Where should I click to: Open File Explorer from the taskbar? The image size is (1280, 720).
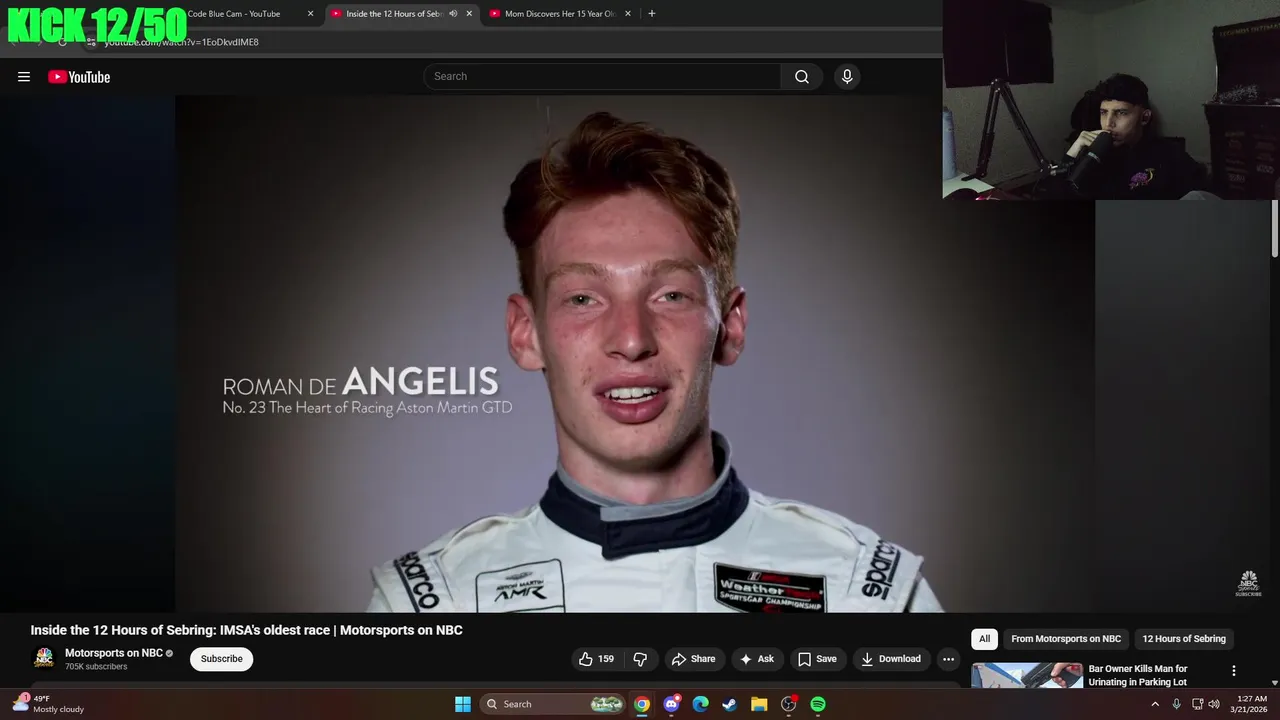click(x=759, y=704)
